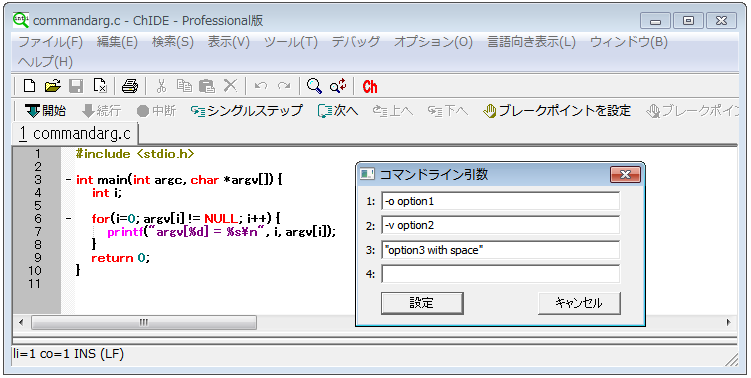The width and height of the screenshot is (751, 378).
Task: Launch the red Ch command shell icon
Action: [370, 87]
